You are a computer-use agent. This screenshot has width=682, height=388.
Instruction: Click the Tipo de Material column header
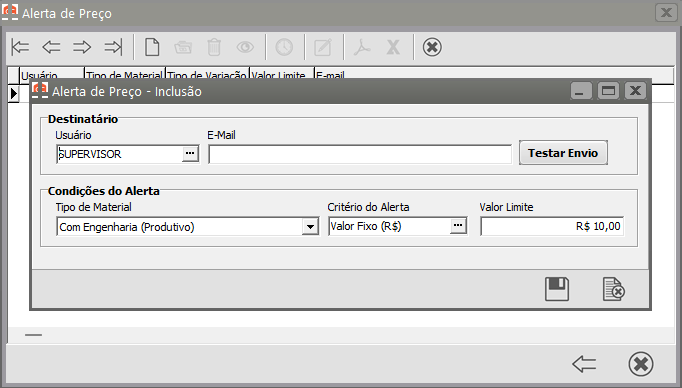tap(125, 75)
